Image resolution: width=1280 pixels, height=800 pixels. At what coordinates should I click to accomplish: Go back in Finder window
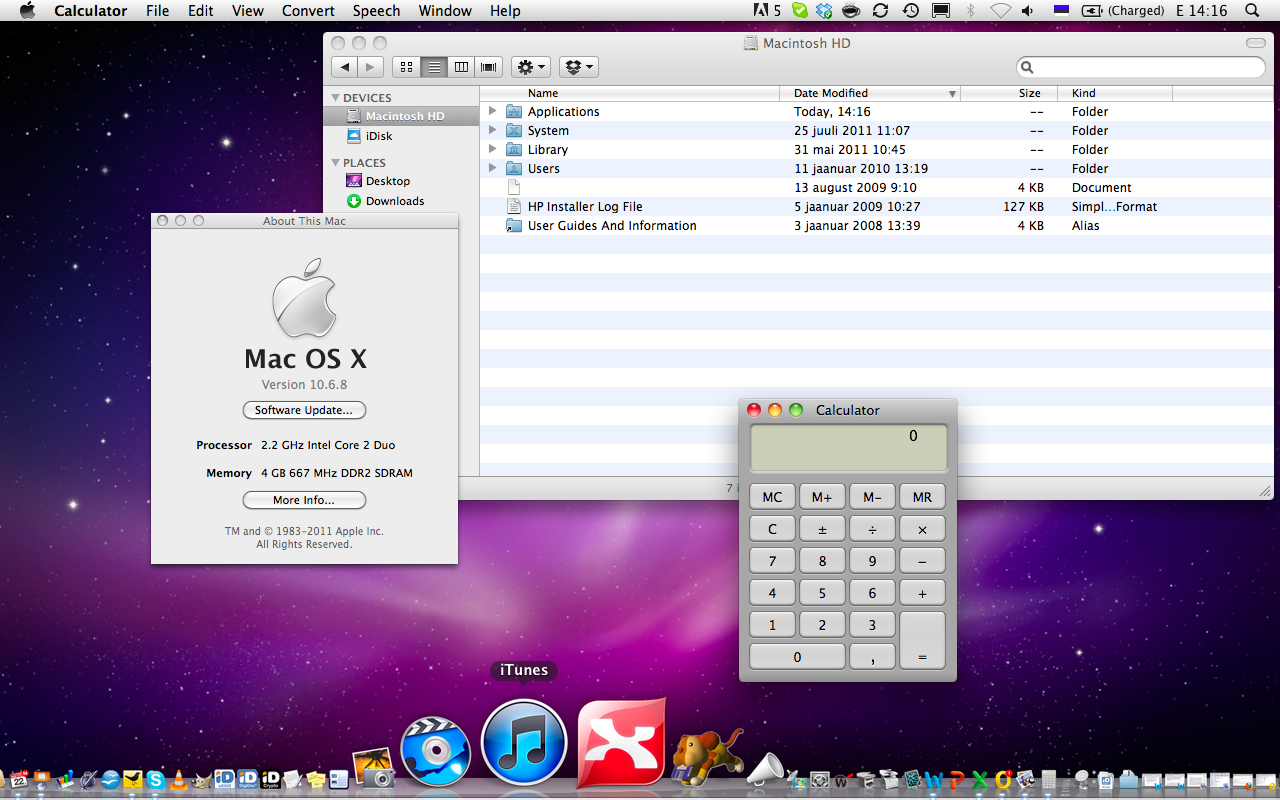click(344, 67)
